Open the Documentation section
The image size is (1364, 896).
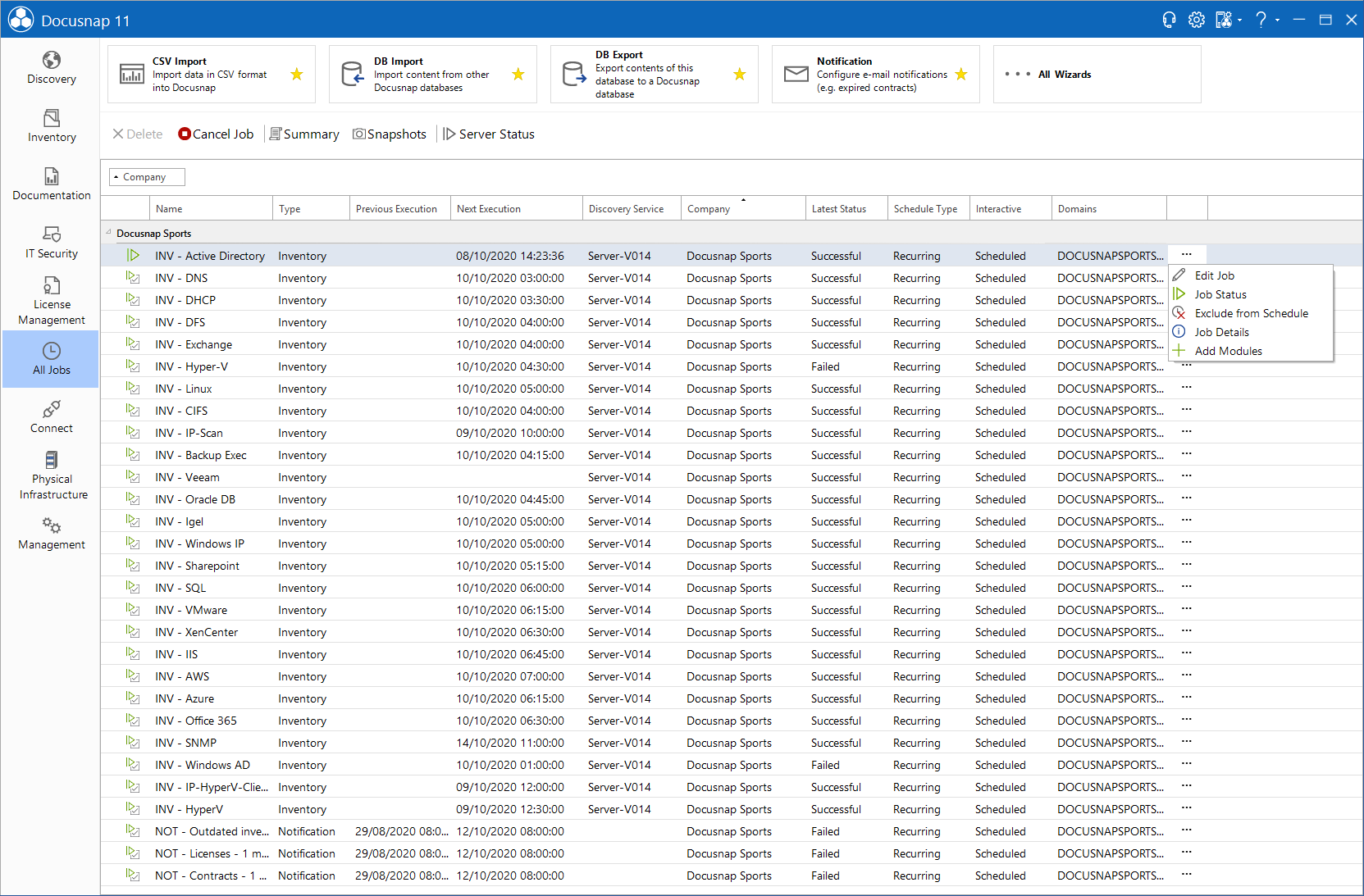pyautogui.click(x=51, y=184)
